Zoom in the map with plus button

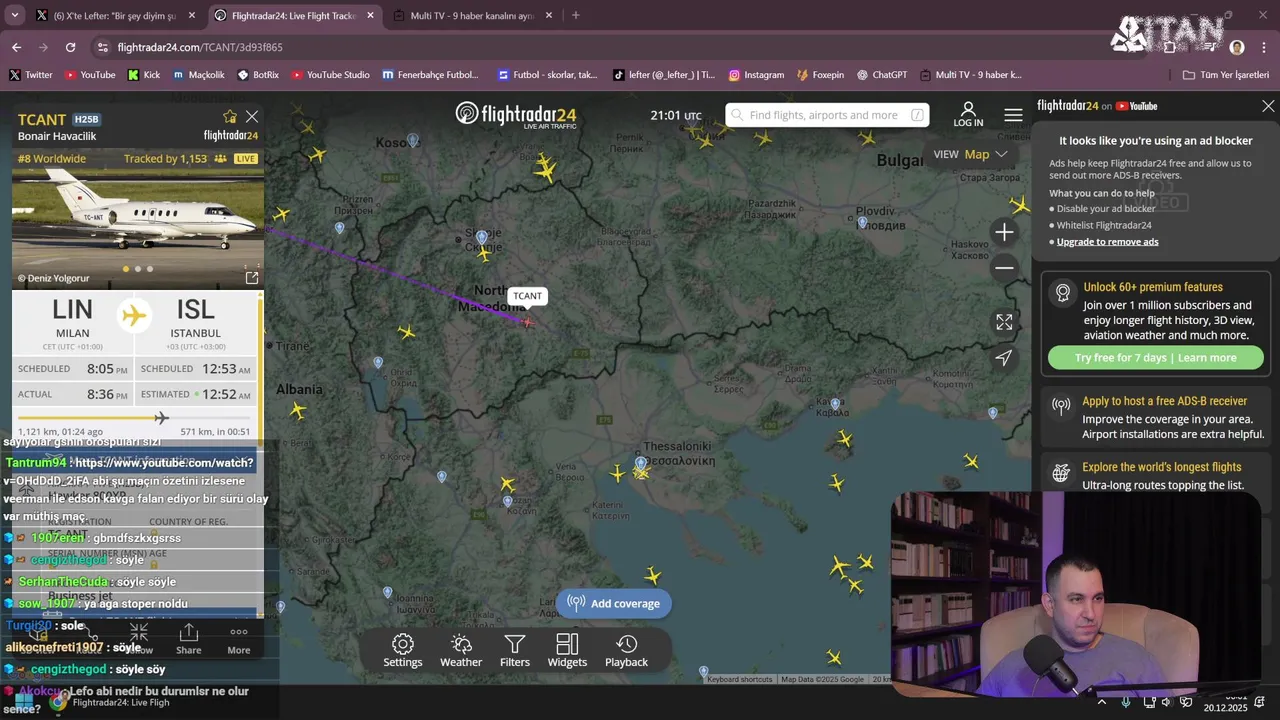[1004, 232]
